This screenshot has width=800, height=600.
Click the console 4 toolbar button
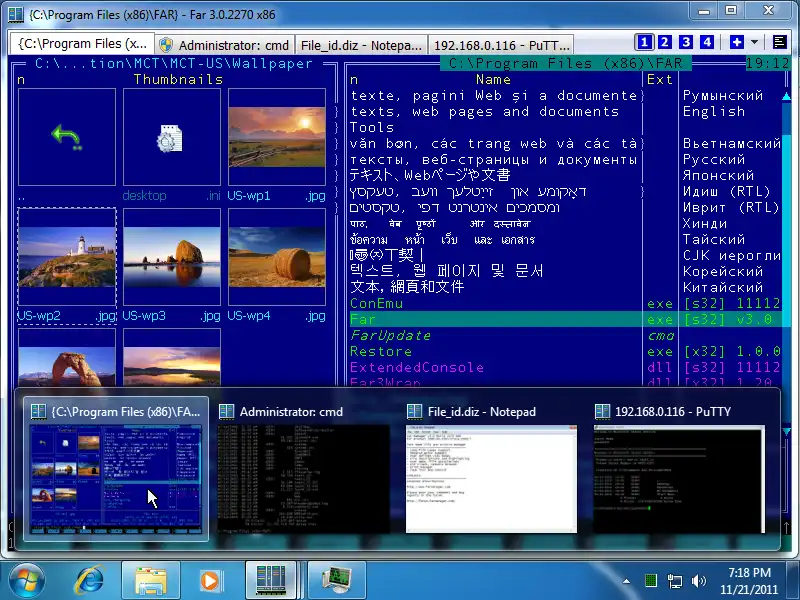tap(707, 42)
